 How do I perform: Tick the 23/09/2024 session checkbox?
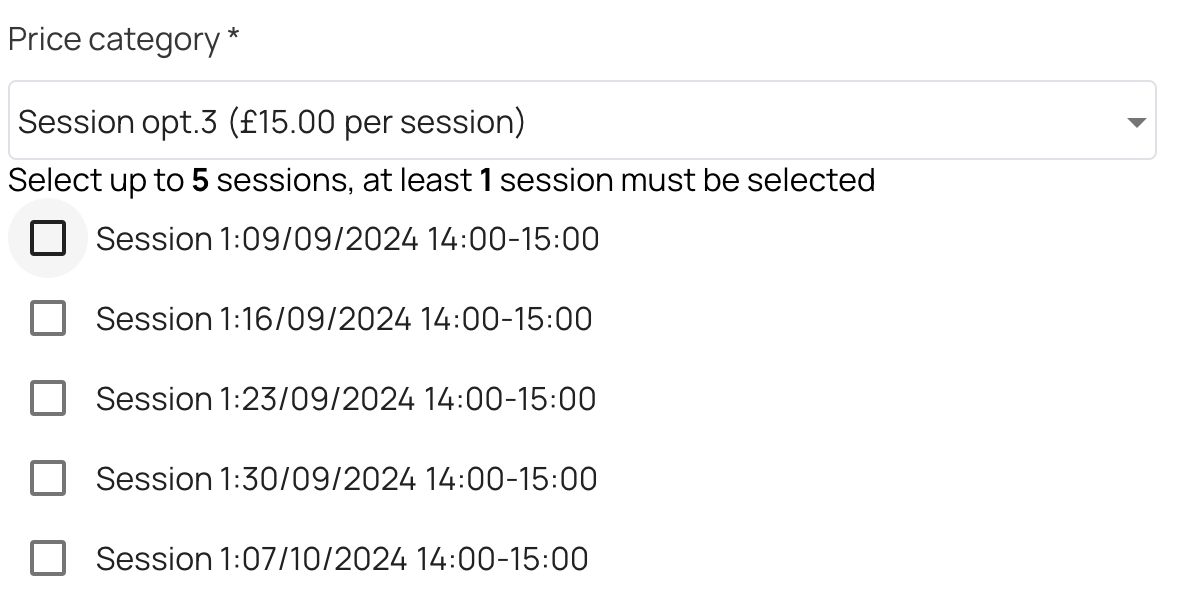(48, 399)
